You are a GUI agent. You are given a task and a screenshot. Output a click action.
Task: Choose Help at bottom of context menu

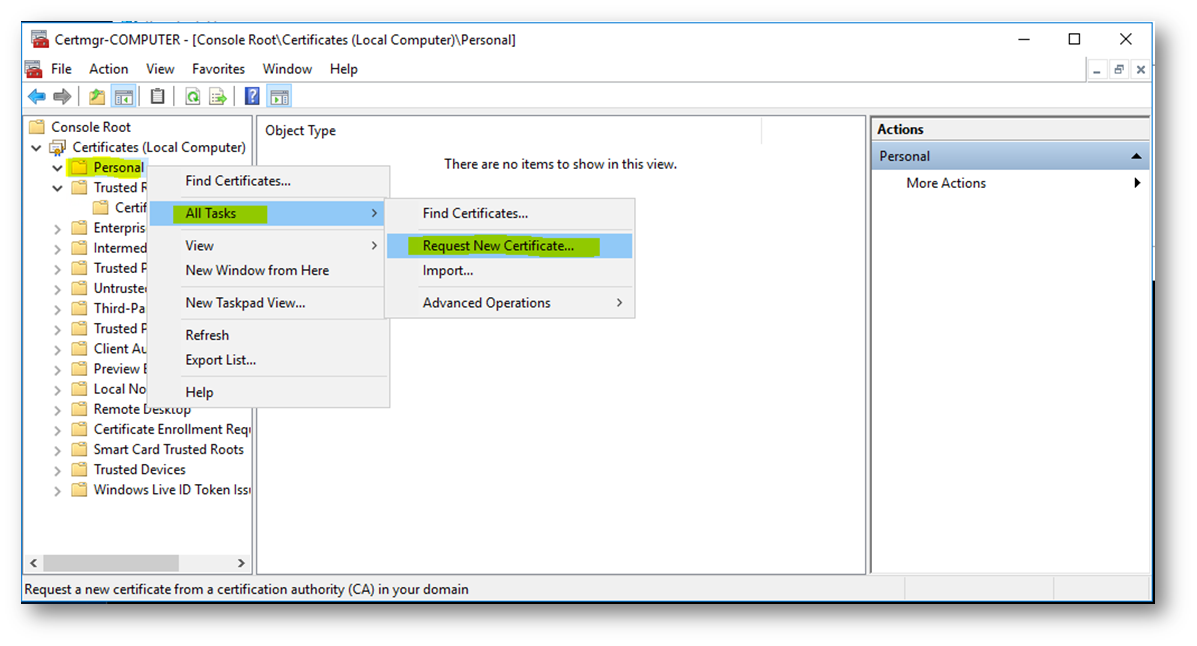coord(268,392)
